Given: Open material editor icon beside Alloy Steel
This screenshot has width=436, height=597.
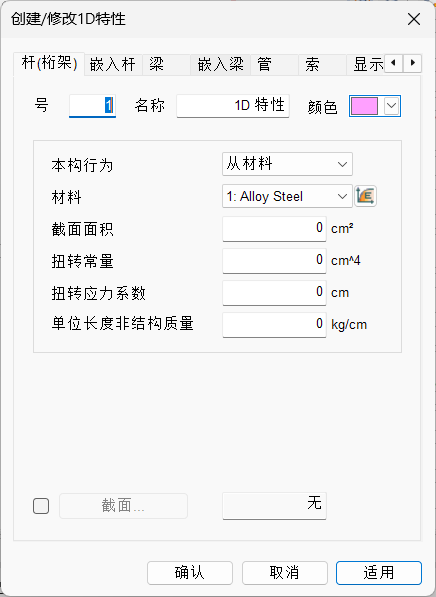Looking at the screenshot, I should click(x=366, y=196).
